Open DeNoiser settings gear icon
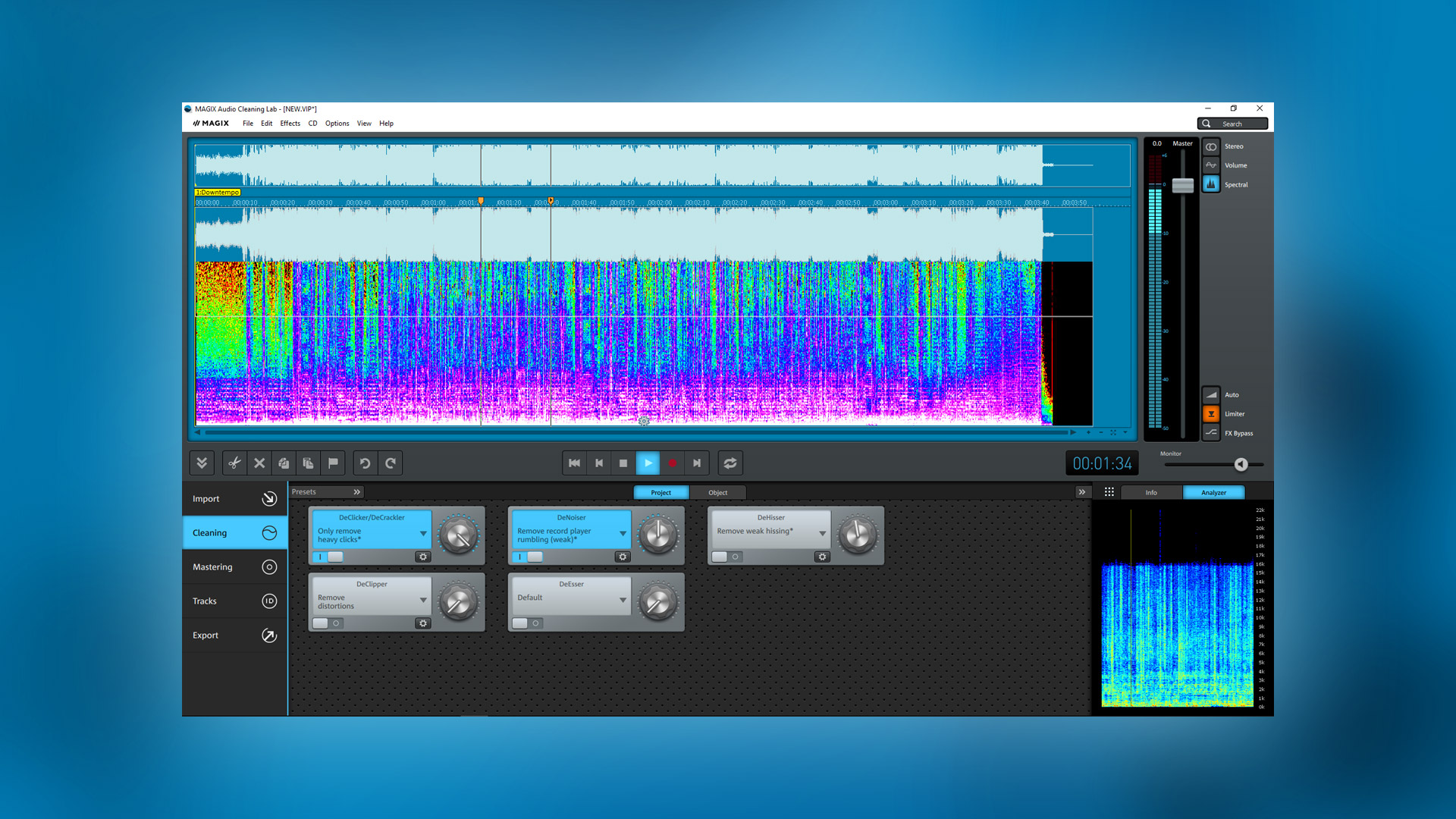The width and height of the screenshot is (1456, 819). pyautogui.click(x=623, y=557)
